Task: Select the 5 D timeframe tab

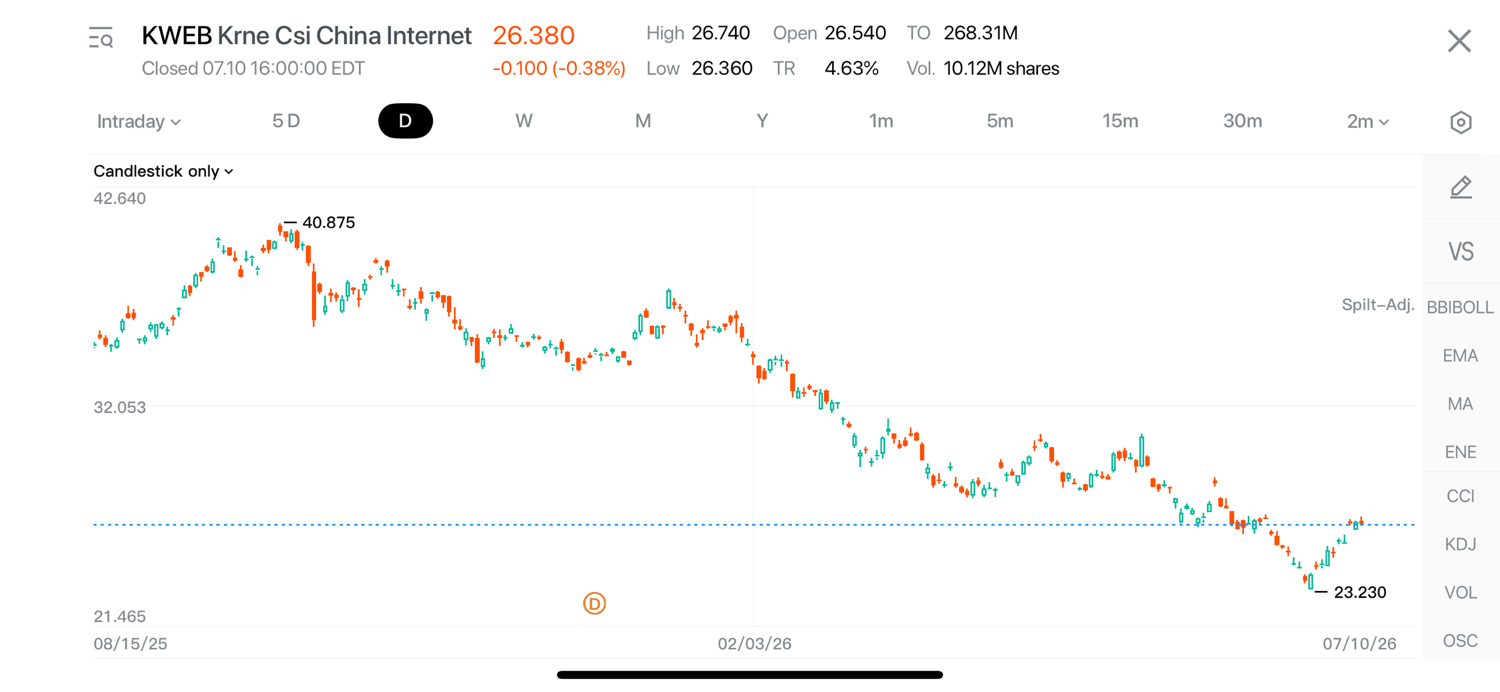Action: (x=286, y=121)
